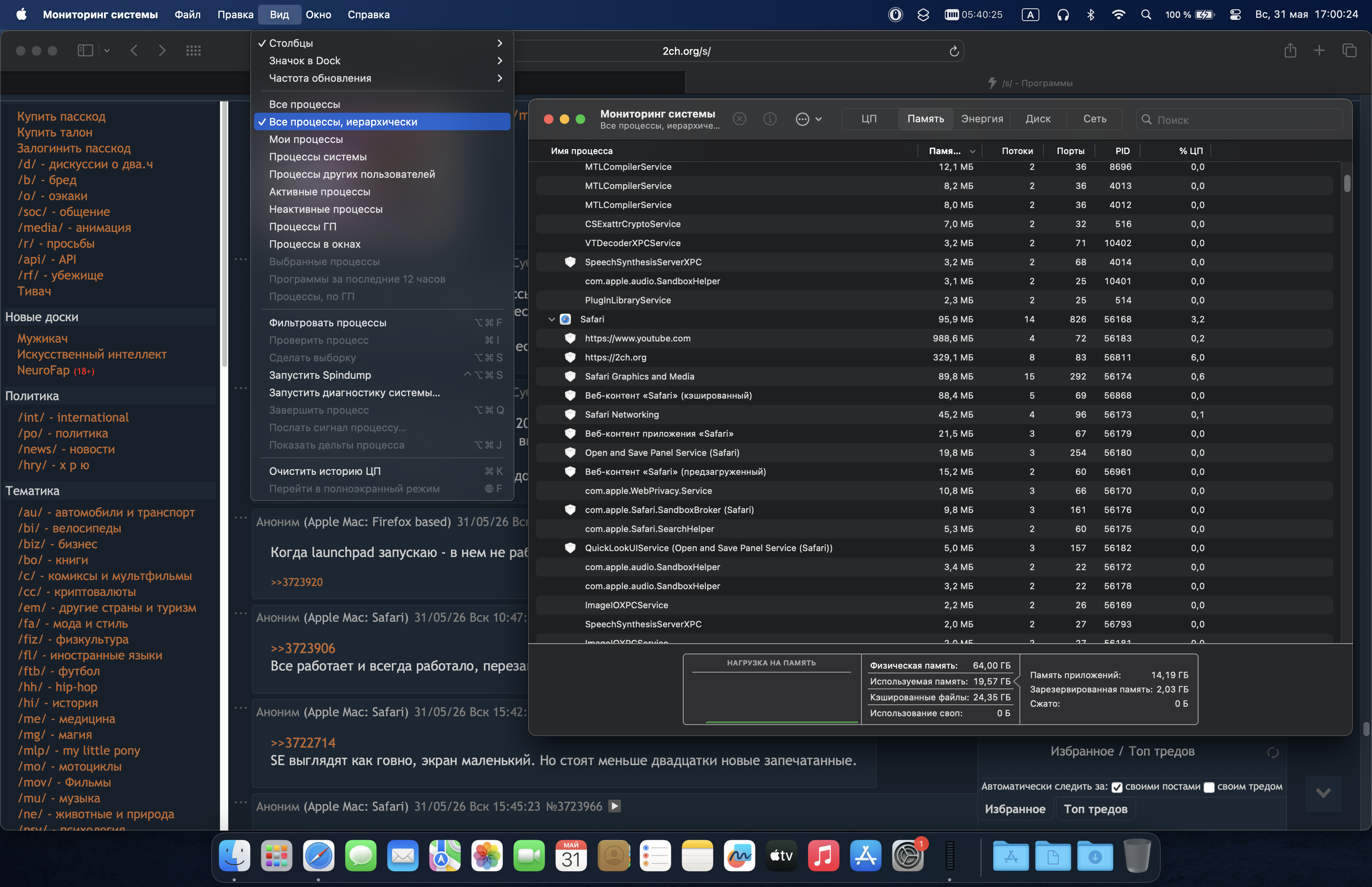The image size is (1372, 887).
Task: Open Control Center from the menu bar
Action: pos(1235,14)
